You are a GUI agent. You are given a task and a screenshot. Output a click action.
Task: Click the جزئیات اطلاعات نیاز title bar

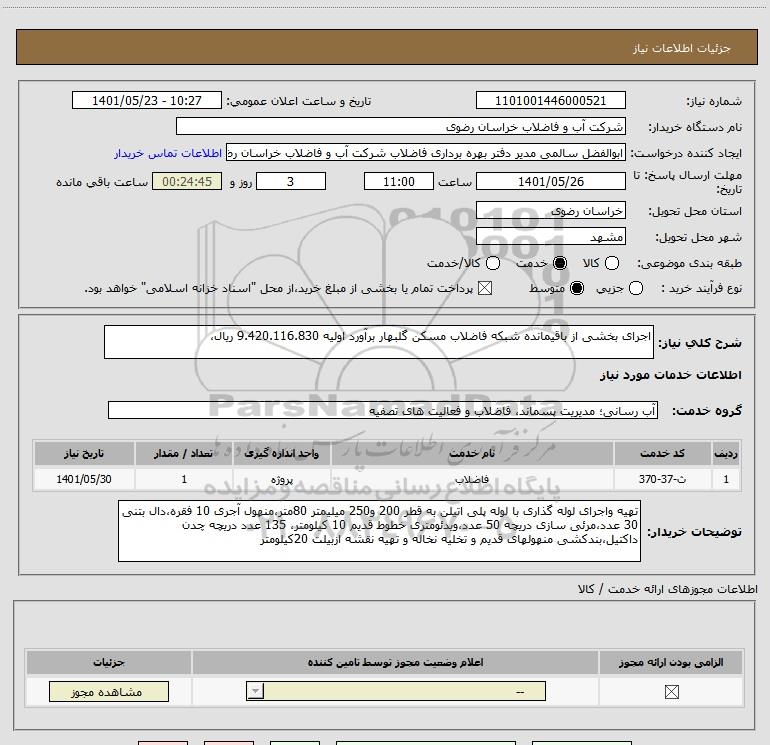[386, 47]
